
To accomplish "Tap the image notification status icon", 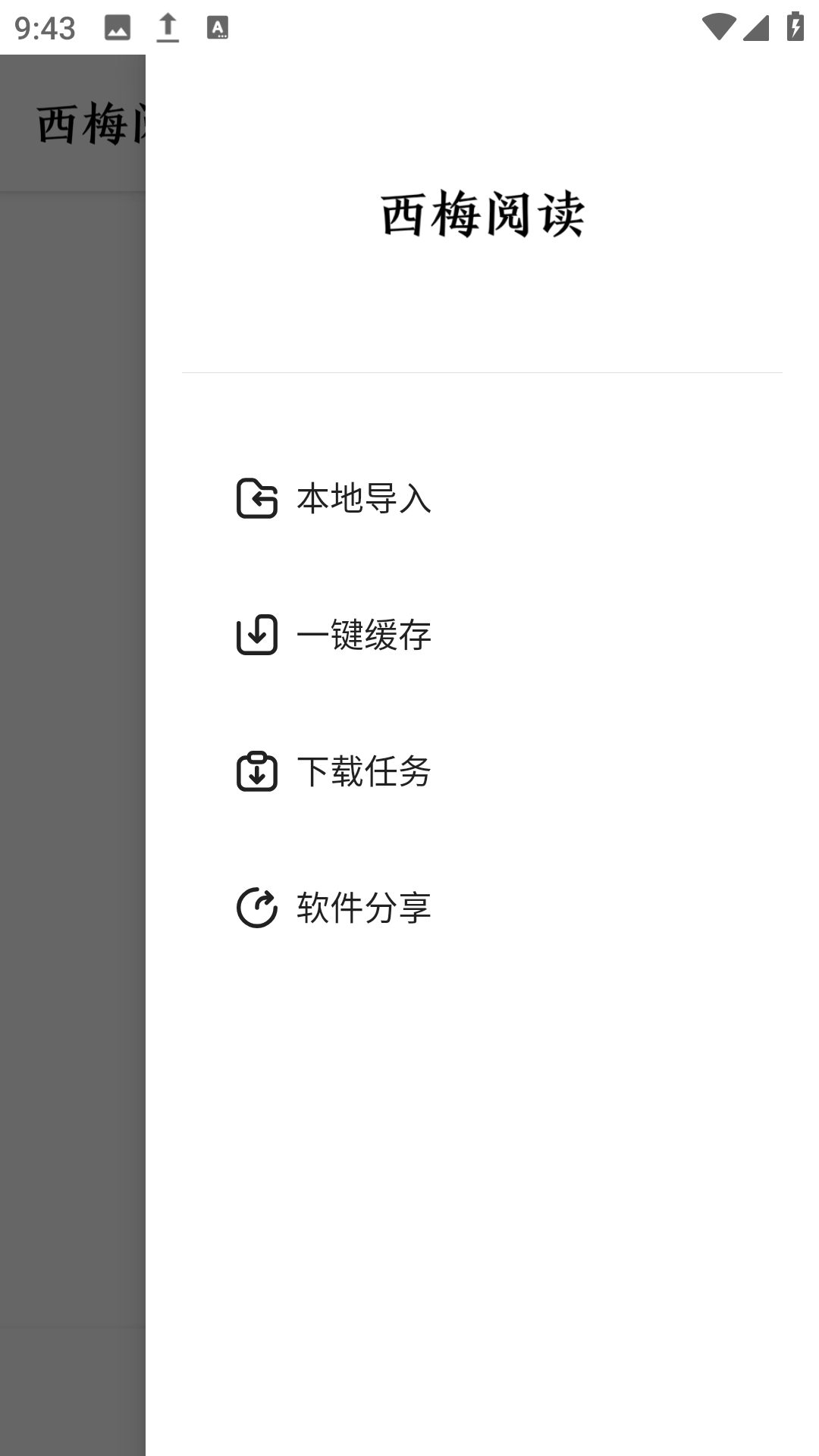I will [118, 28].
